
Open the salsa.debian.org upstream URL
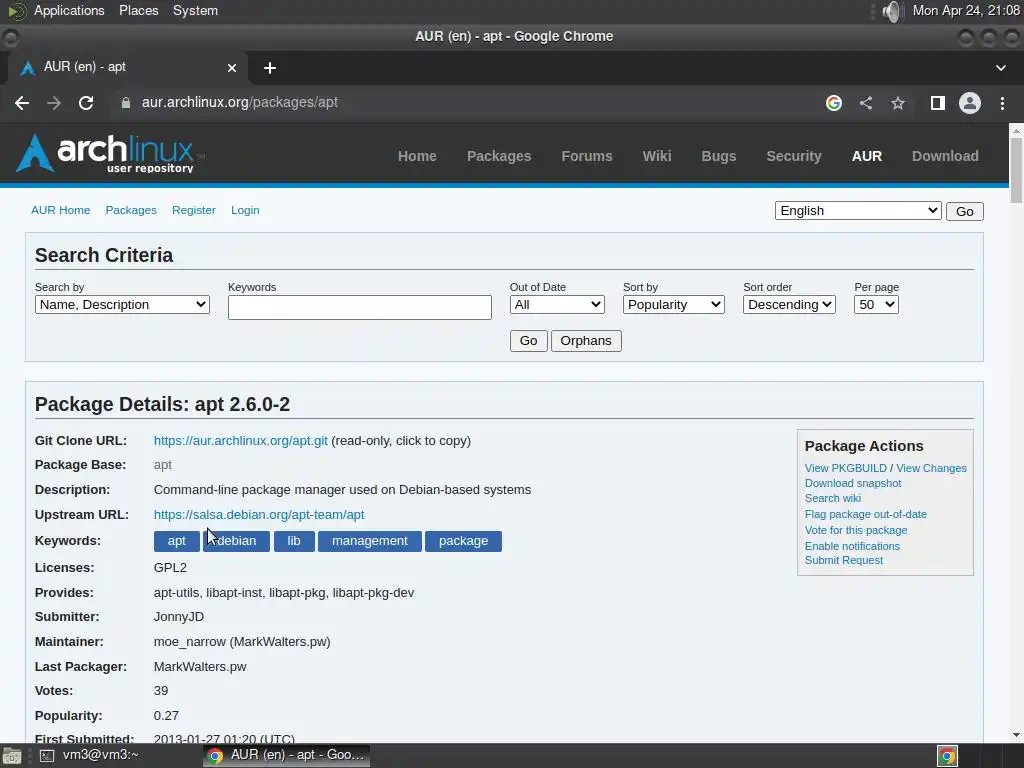[x=259, y=515]
